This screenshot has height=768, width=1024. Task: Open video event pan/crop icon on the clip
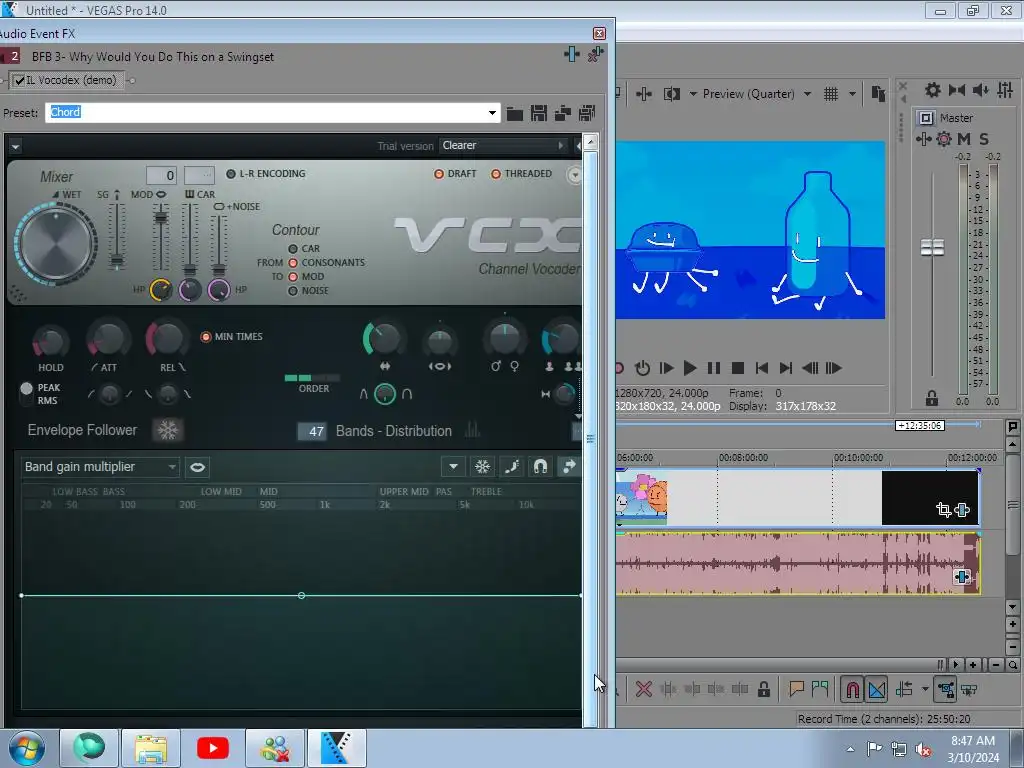[944, 509]
